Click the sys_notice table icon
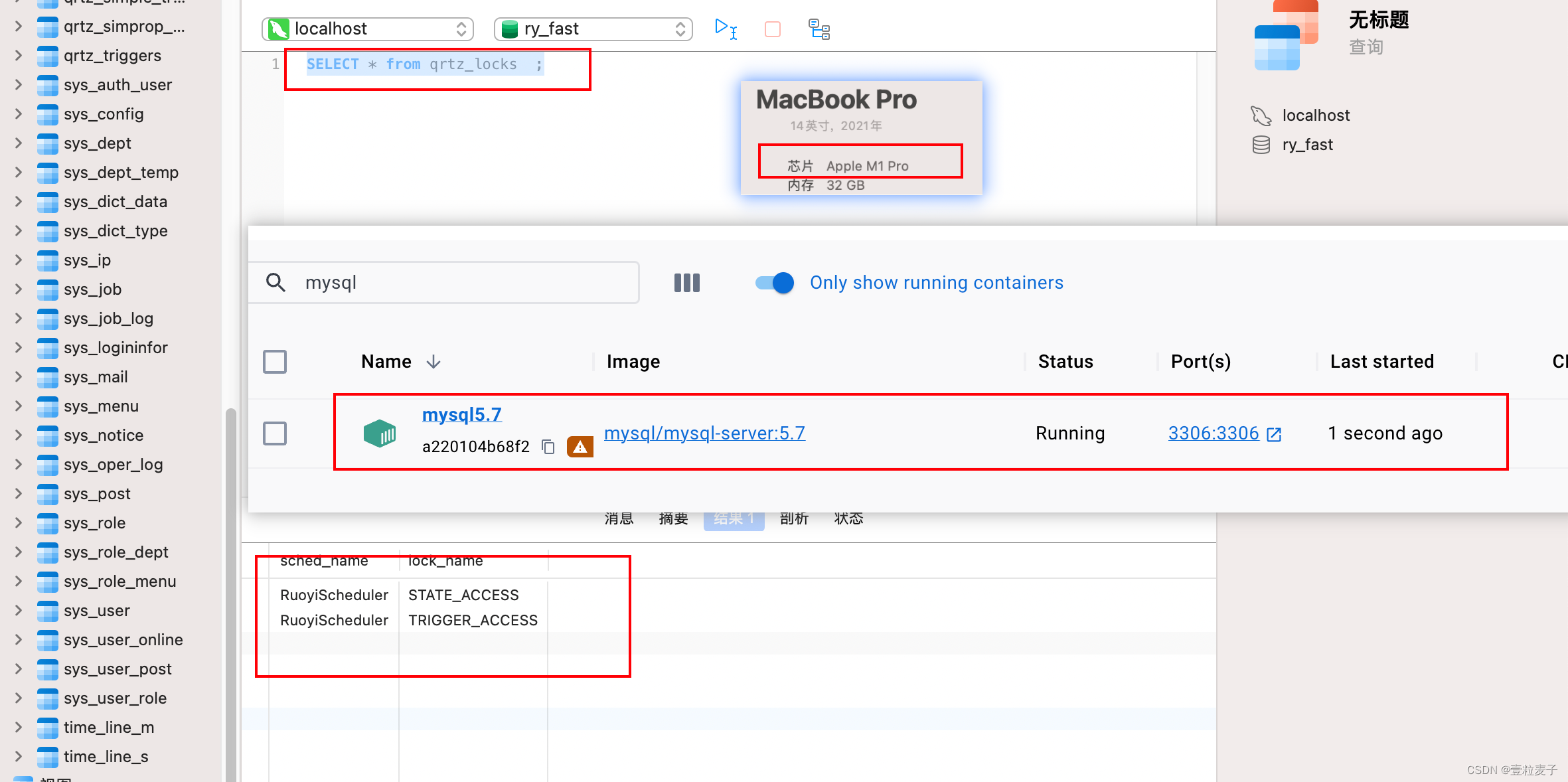 click(48, 435)
